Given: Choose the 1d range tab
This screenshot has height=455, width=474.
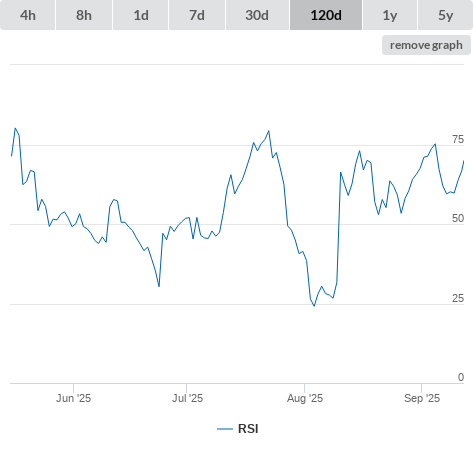Looking at the screenshot, I should 141,15.
